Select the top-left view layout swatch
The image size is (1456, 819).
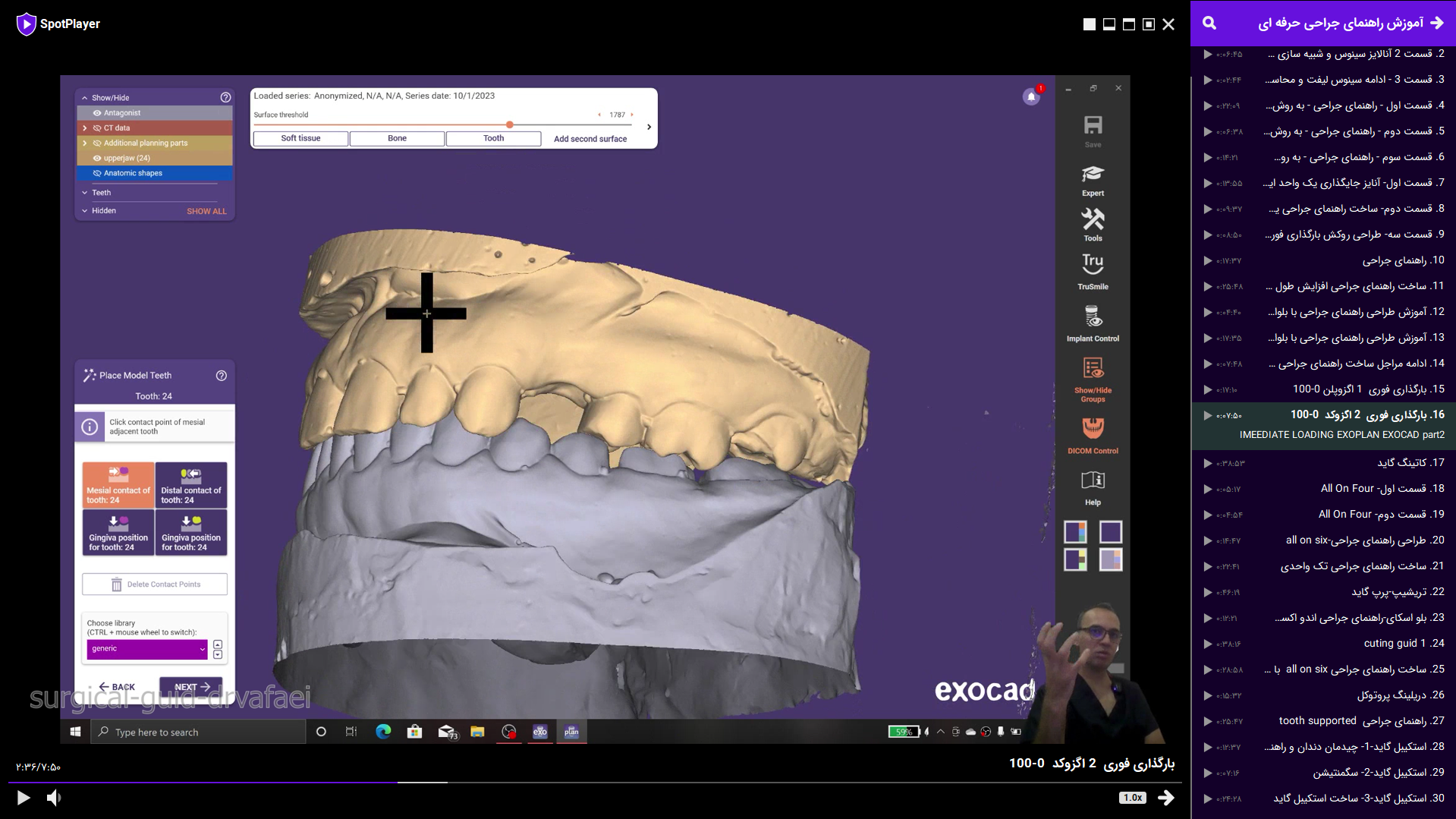1075,531
